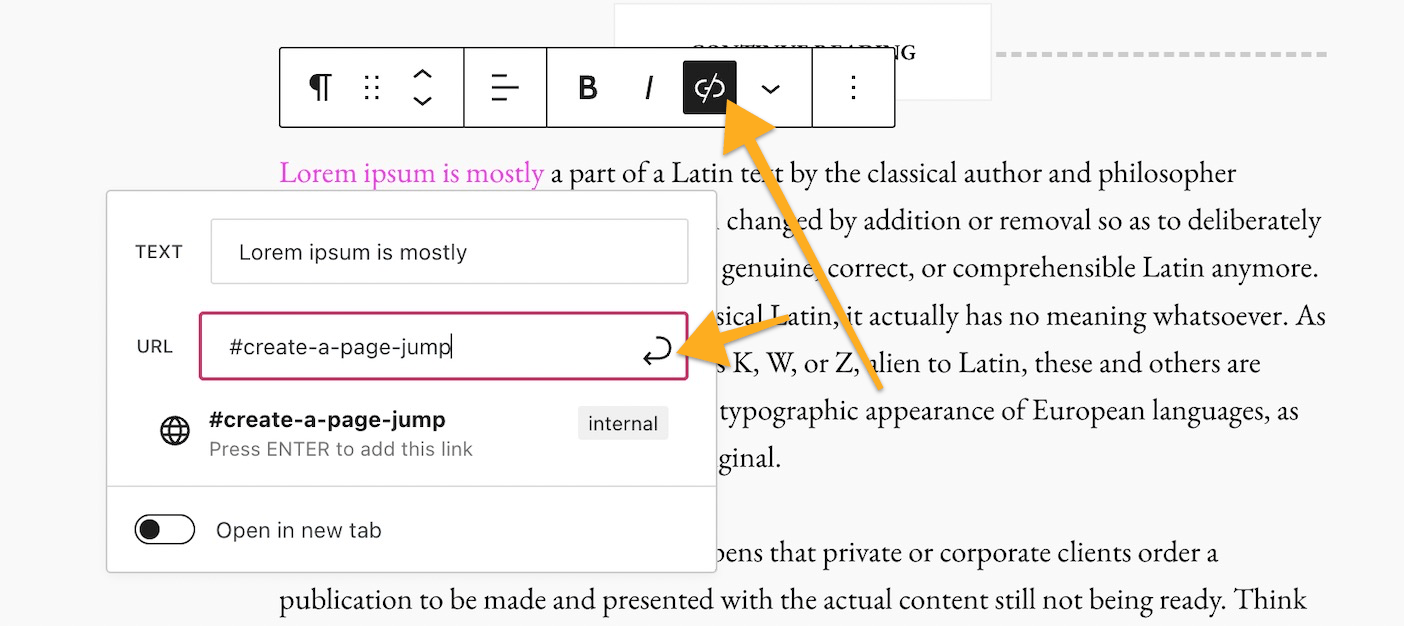Select the #create-a-page-jump suggestion

pyautogui.click(x=327, y=420)
